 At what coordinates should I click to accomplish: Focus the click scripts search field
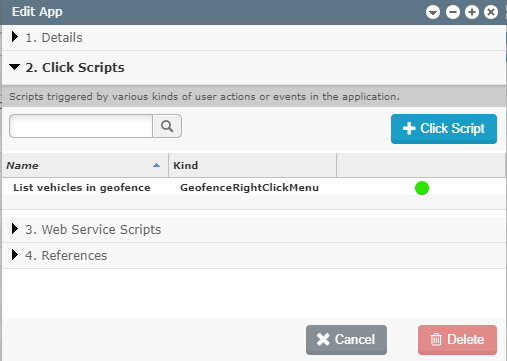click(81, 126)
